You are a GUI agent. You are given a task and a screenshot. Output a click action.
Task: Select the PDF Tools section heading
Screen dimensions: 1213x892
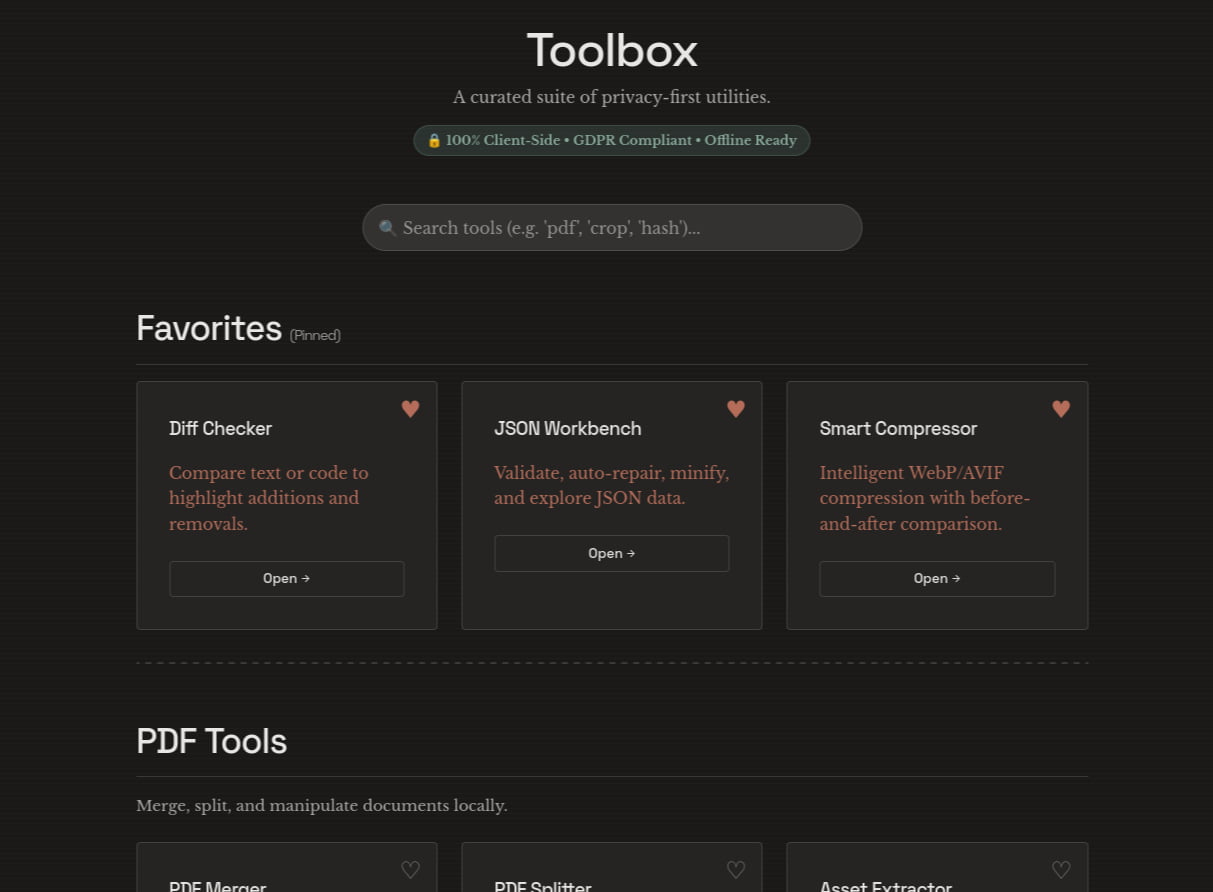pos(211,741)
